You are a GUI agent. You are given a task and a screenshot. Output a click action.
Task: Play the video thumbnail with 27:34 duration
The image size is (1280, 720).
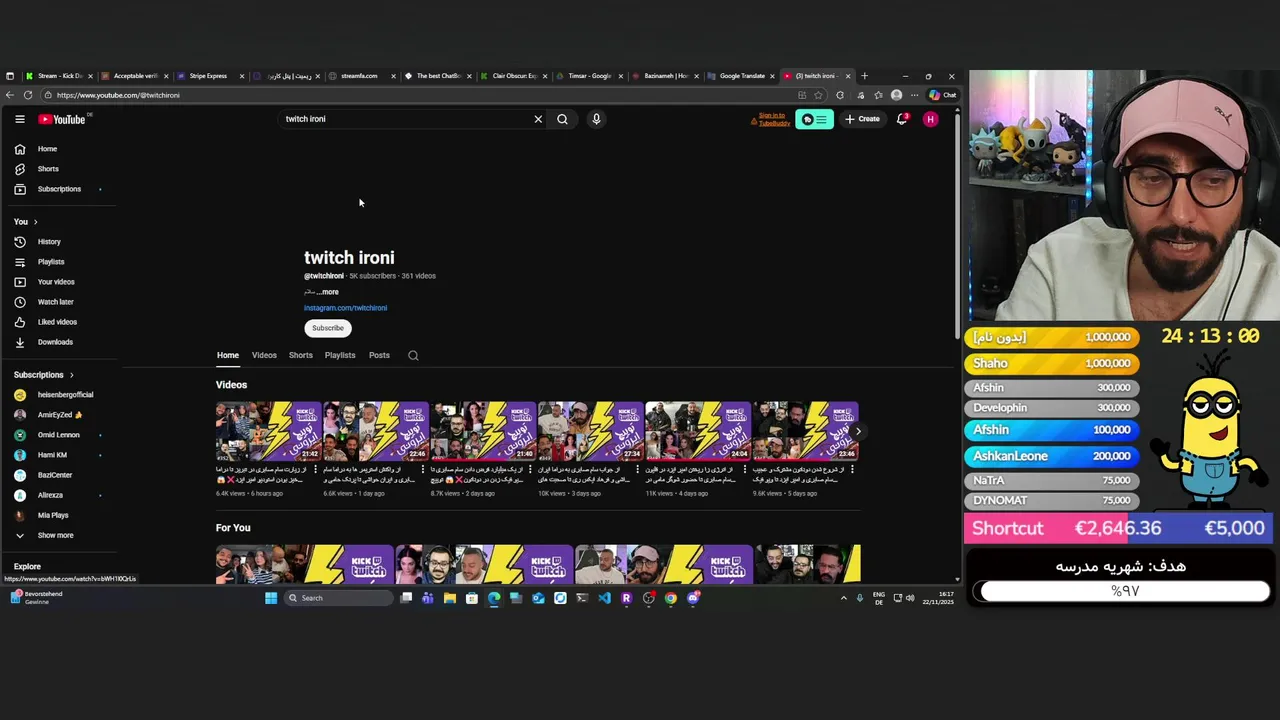click(x=590, y=431)
